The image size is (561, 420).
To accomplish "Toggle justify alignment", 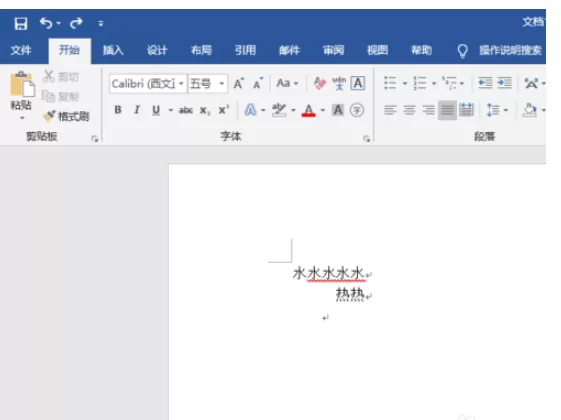I will click(x=447, y=110).
